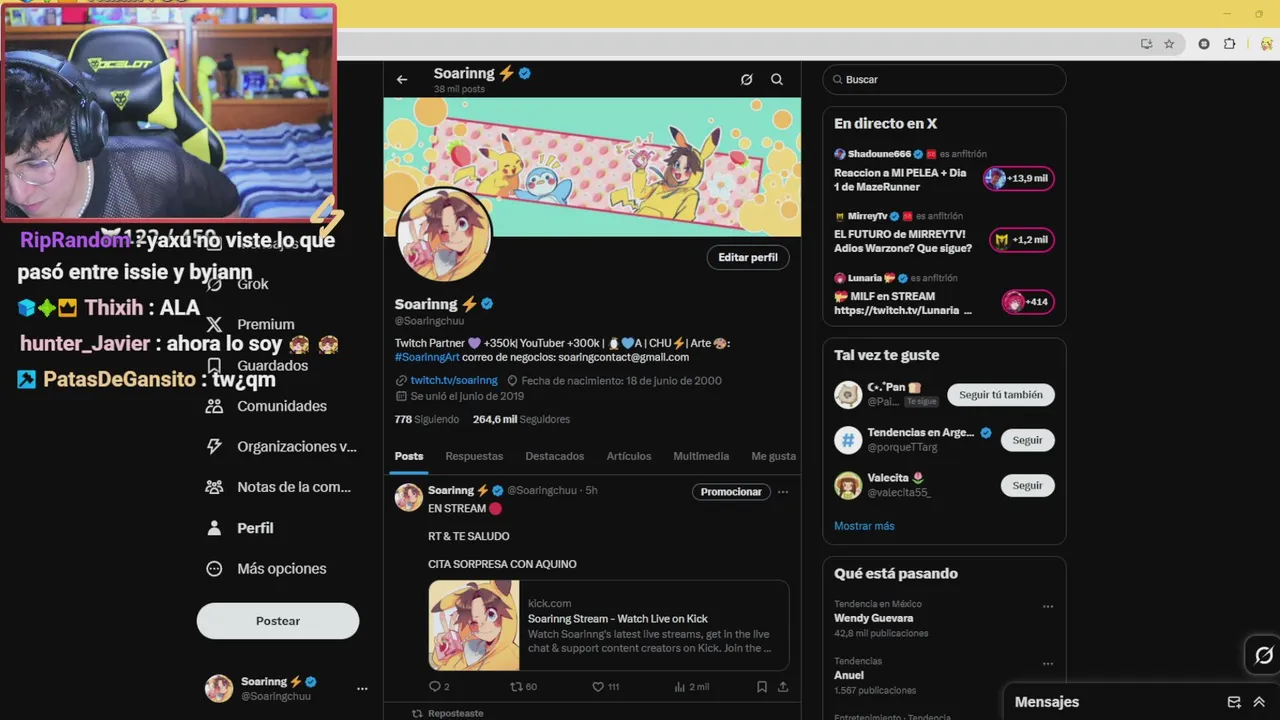Open the Wendy Guevara trending topic
This screenshot has height=720, width=1280.
(874, 618)
